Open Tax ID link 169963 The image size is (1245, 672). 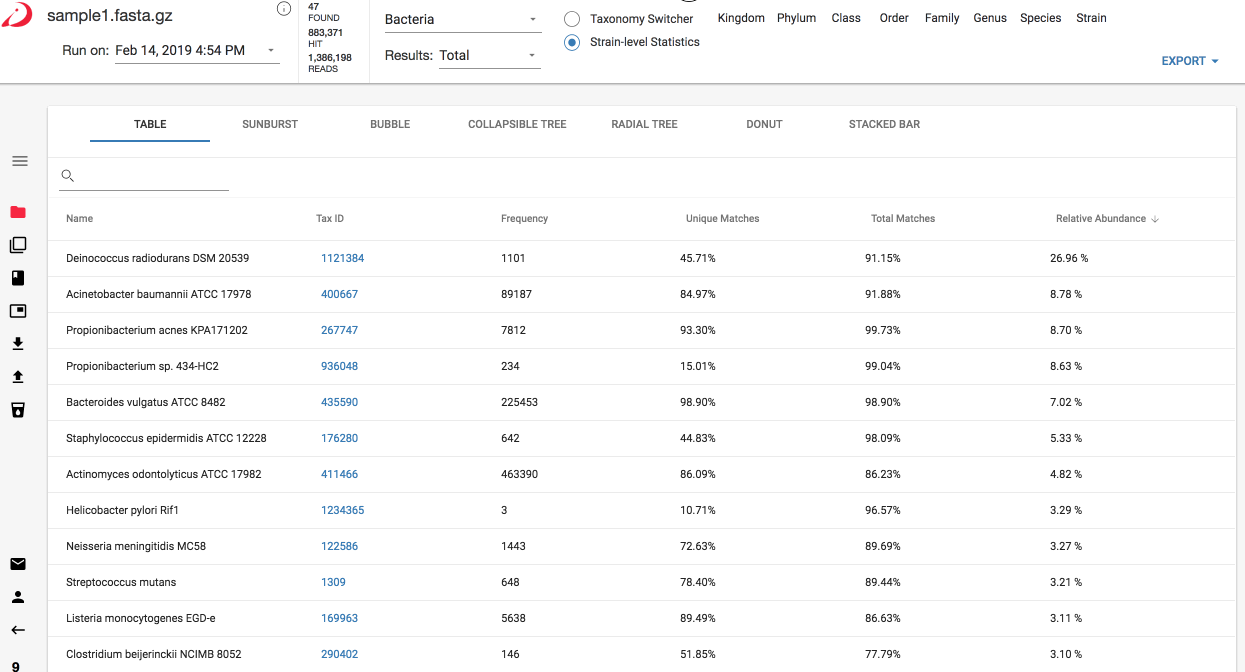(x=339, y=618)
